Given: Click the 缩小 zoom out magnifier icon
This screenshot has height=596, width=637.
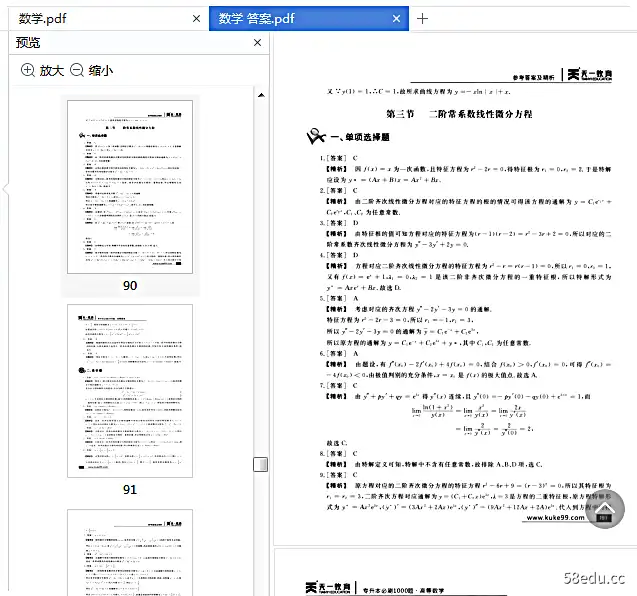Looking at the screenshot, I should [77, 70].
